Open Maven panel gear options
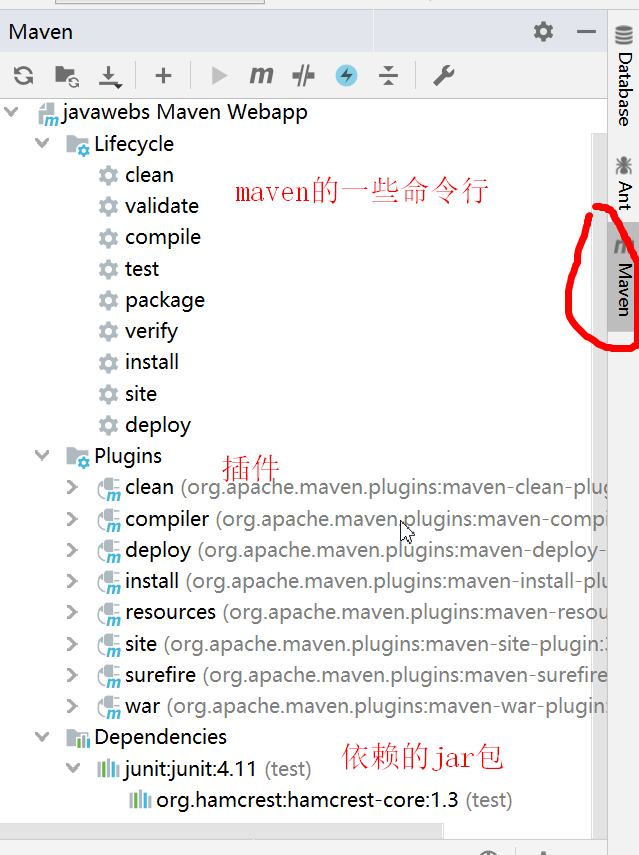This screenshot has height=855, width=639. coord(543,32)
